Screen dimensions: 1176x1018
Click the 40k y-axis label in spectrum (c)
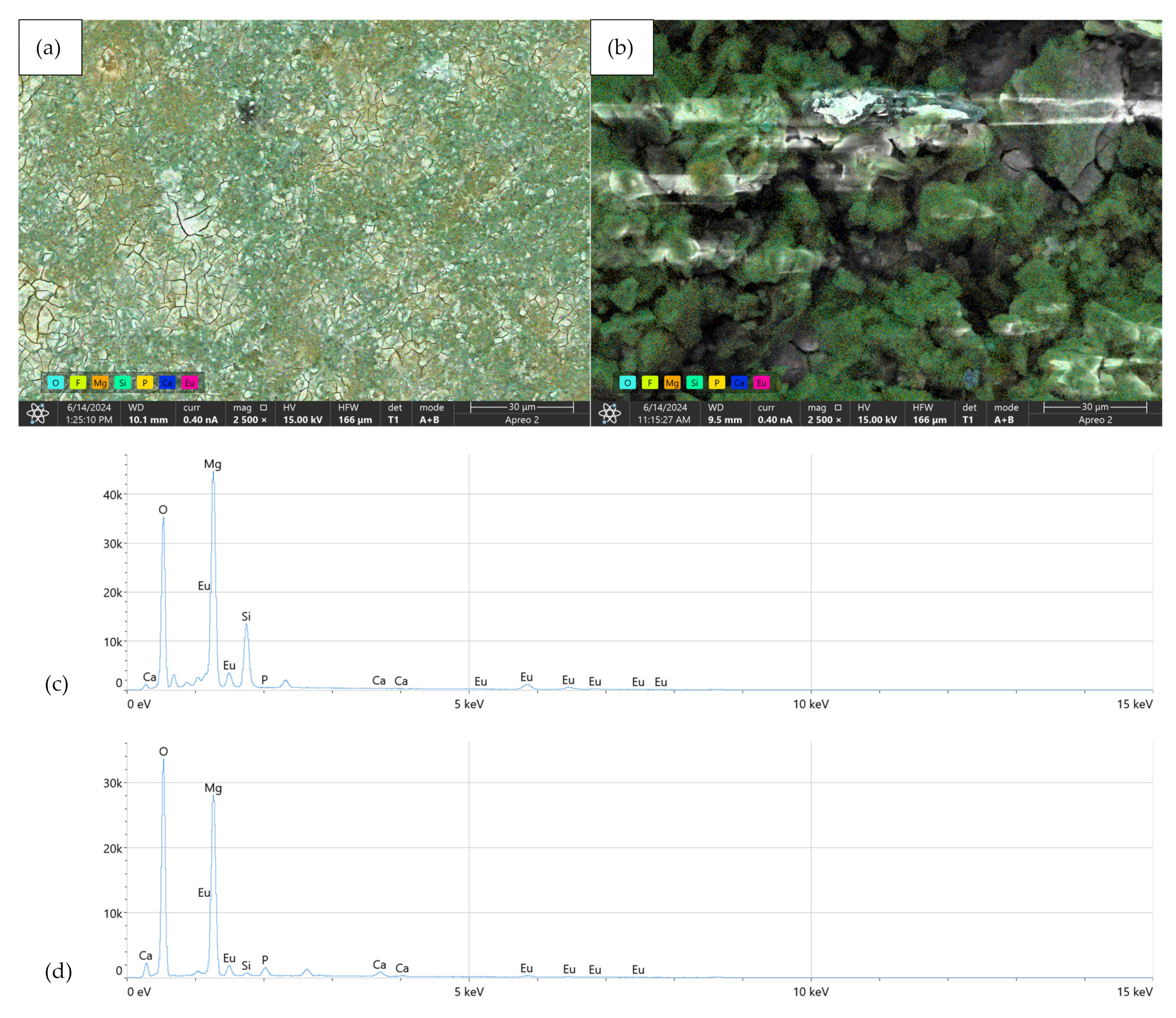coord(113,495)
